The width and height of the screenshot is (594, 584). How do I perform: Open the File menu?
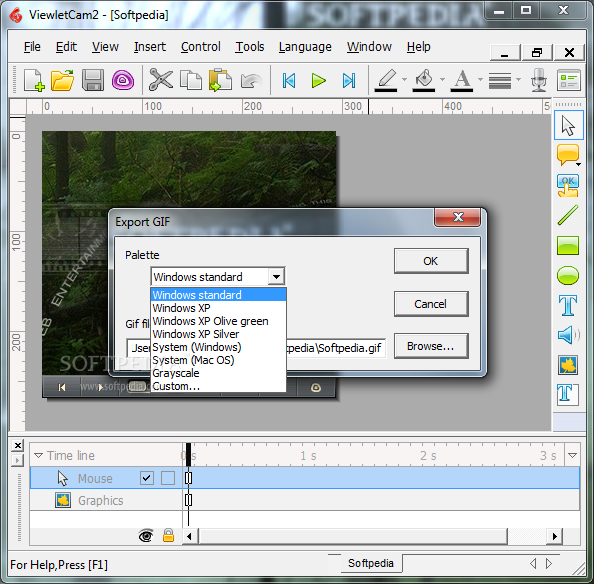(32, 47)
